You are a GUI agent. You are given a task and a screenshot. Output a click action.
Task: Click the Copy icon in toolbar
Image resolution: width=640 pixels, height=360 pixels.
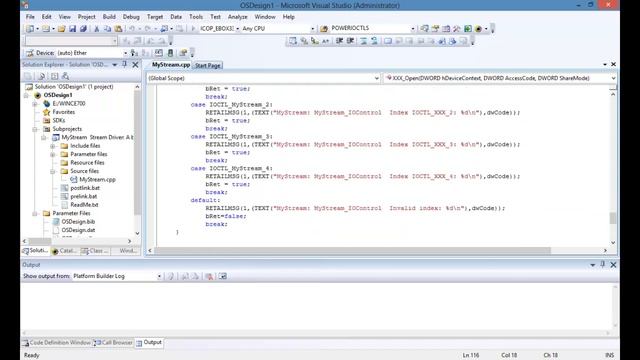pyautogui.click(x=107, y=29)
